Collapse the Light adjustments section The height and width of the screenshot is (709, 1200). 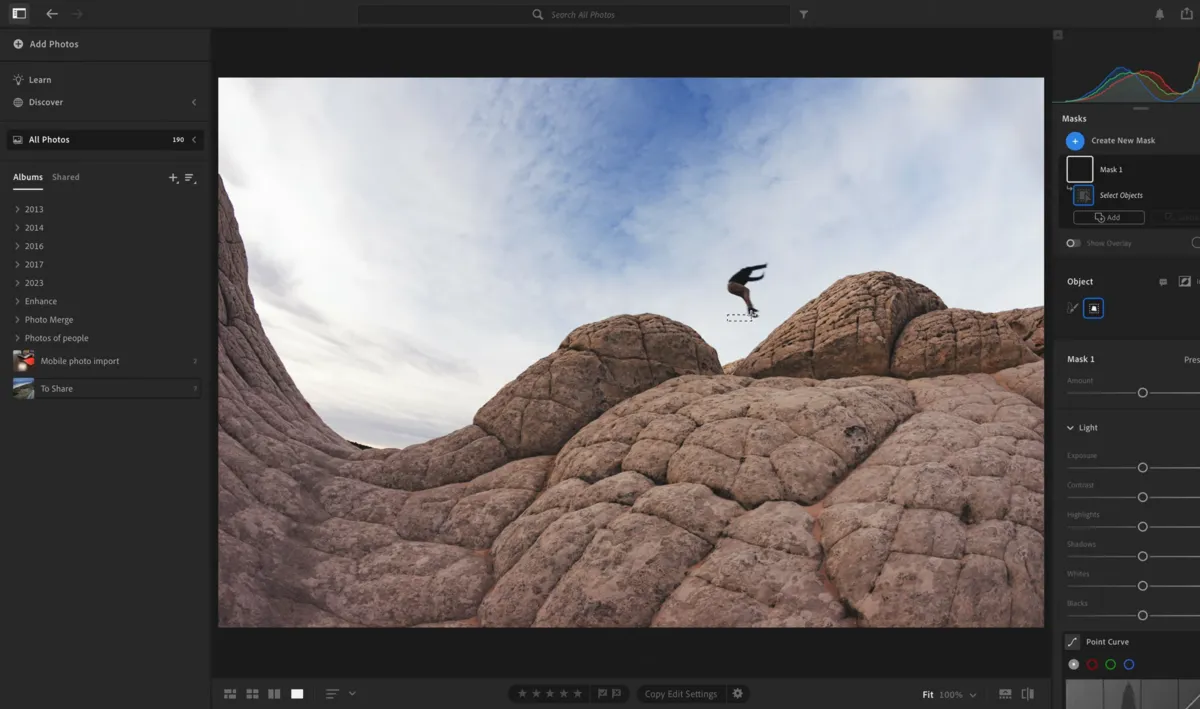click(1069, 427)
